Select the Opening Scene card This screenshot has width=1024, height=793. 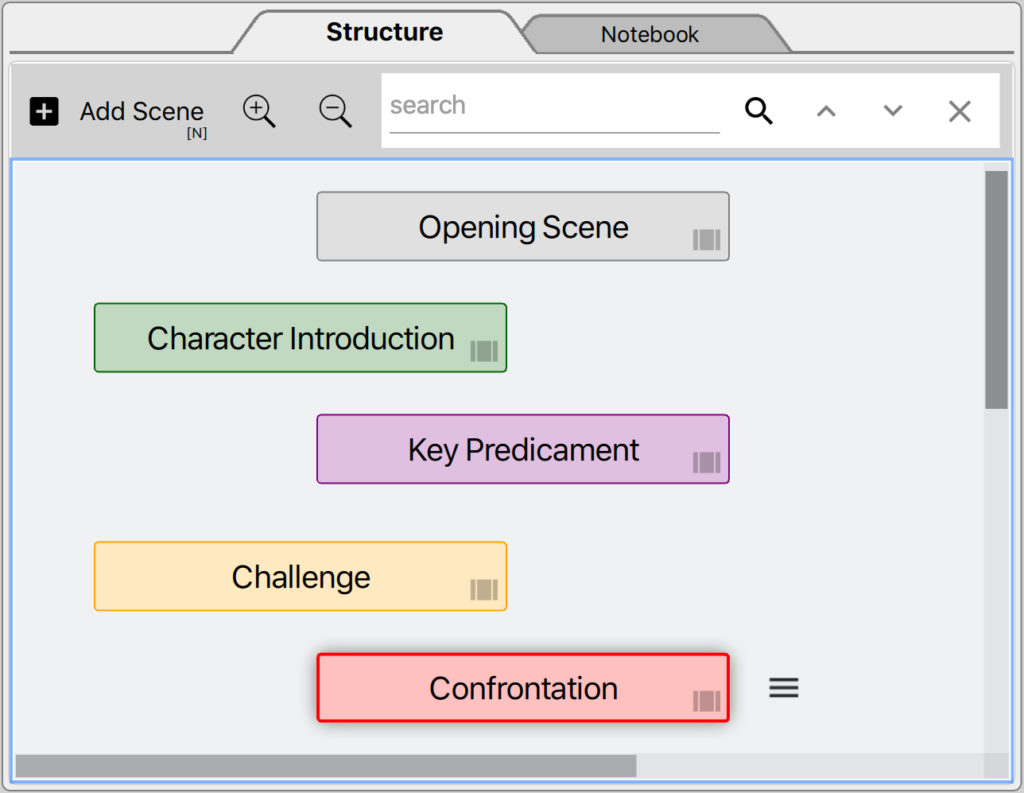522,227
